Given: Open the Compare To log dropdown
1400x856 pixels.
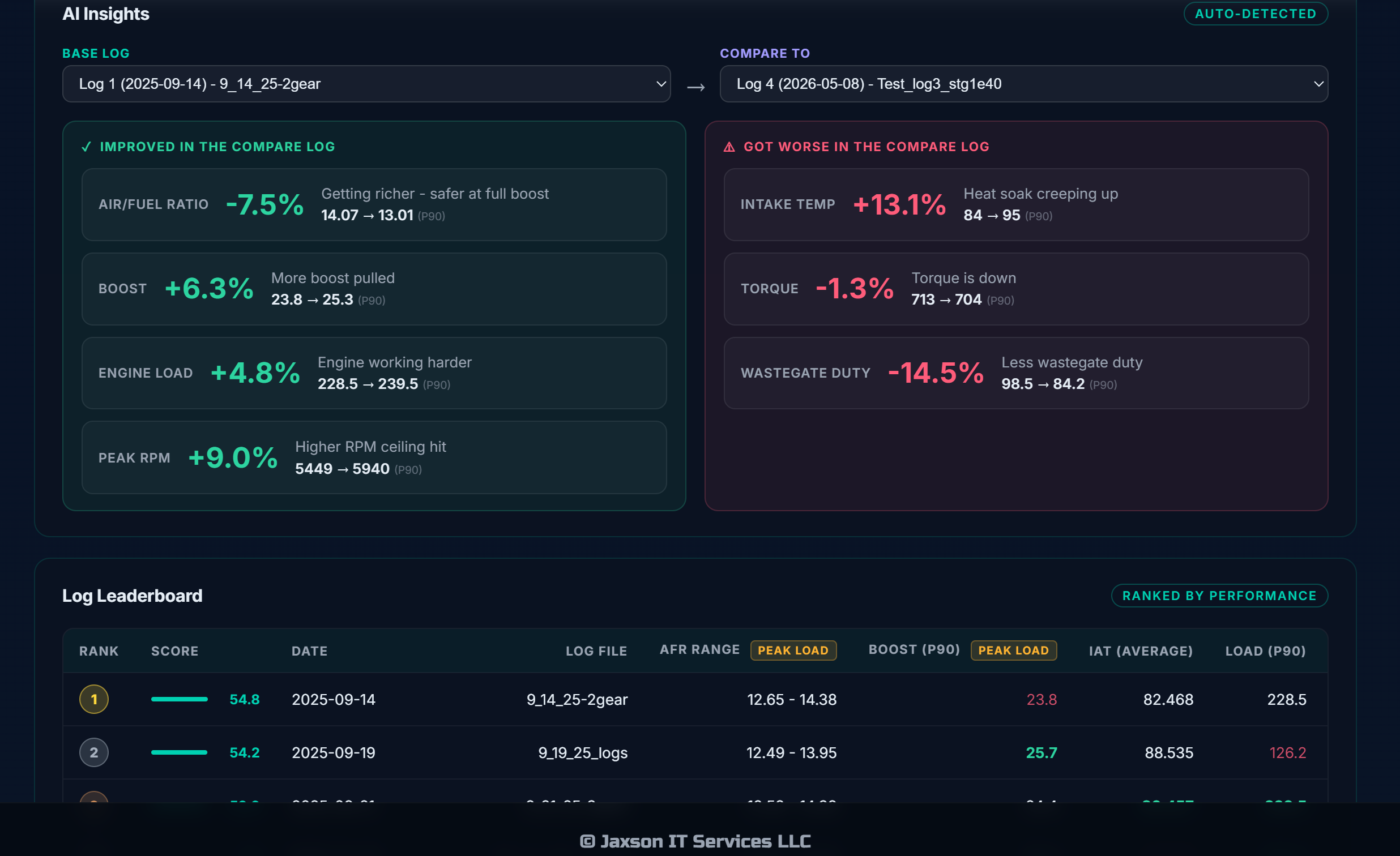Looking at the screenshot, I should click(1023, 84).
